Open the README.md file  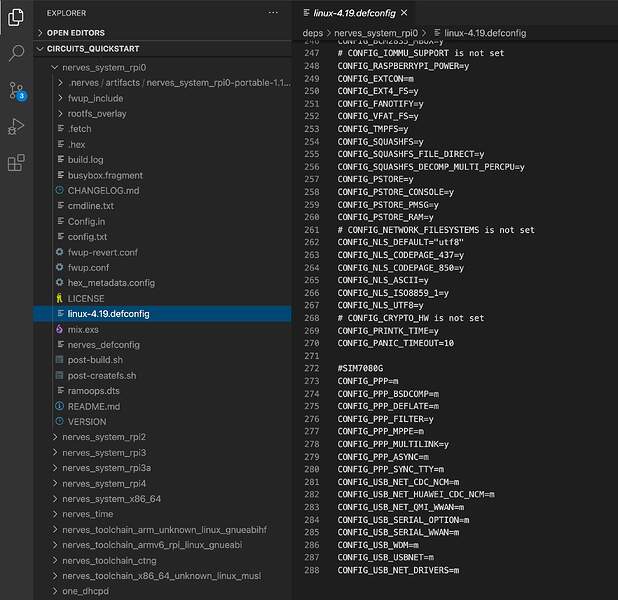point(93,406)
